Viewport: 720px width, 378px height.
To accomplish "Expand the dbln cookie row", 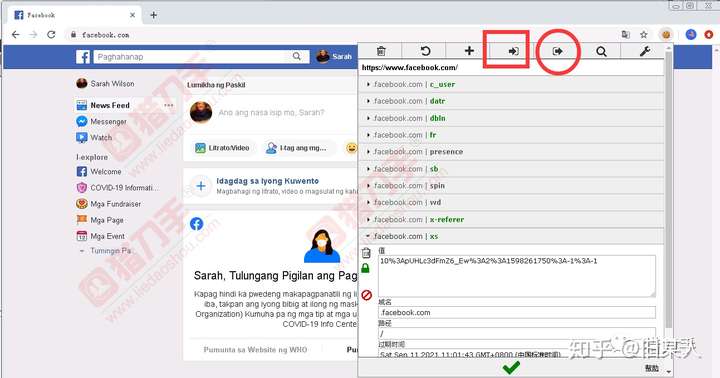I will 512,118.
